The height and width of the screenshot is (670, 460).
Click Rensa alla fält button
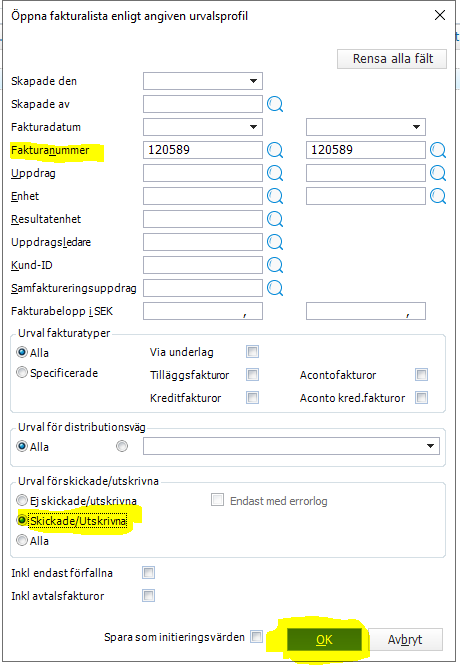[392, 59]
